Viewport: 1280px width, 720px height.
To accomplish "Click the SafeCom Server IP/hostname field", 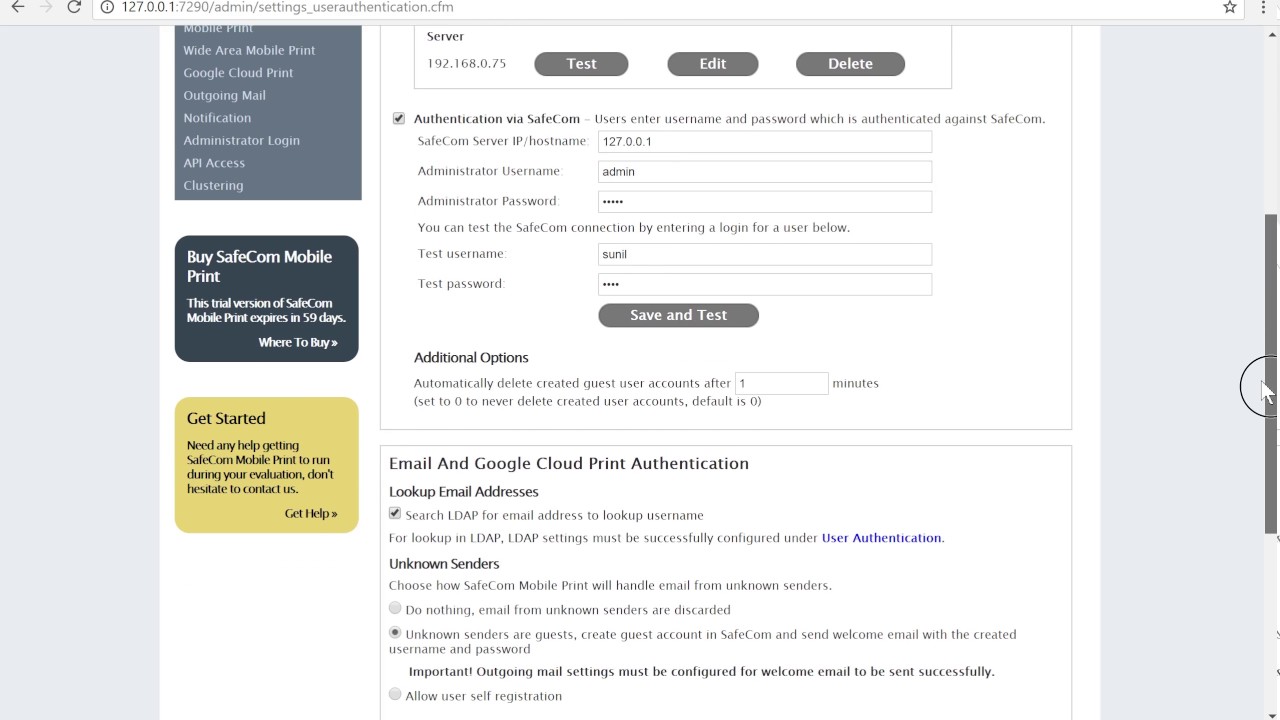I will [764, 142].
